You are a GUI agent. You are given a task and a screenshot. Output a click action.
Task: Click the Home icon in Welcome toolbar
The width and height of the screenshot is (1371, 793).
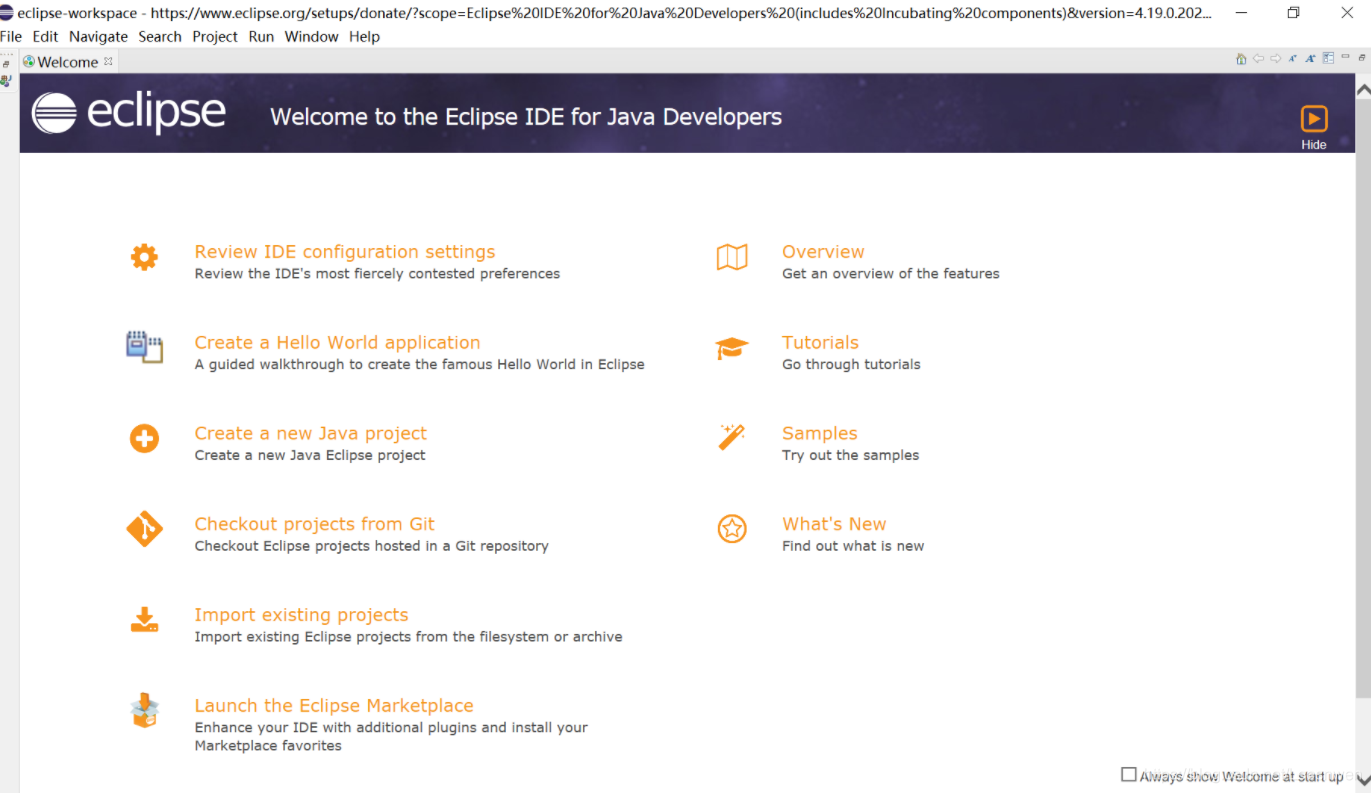(1241, 59)
